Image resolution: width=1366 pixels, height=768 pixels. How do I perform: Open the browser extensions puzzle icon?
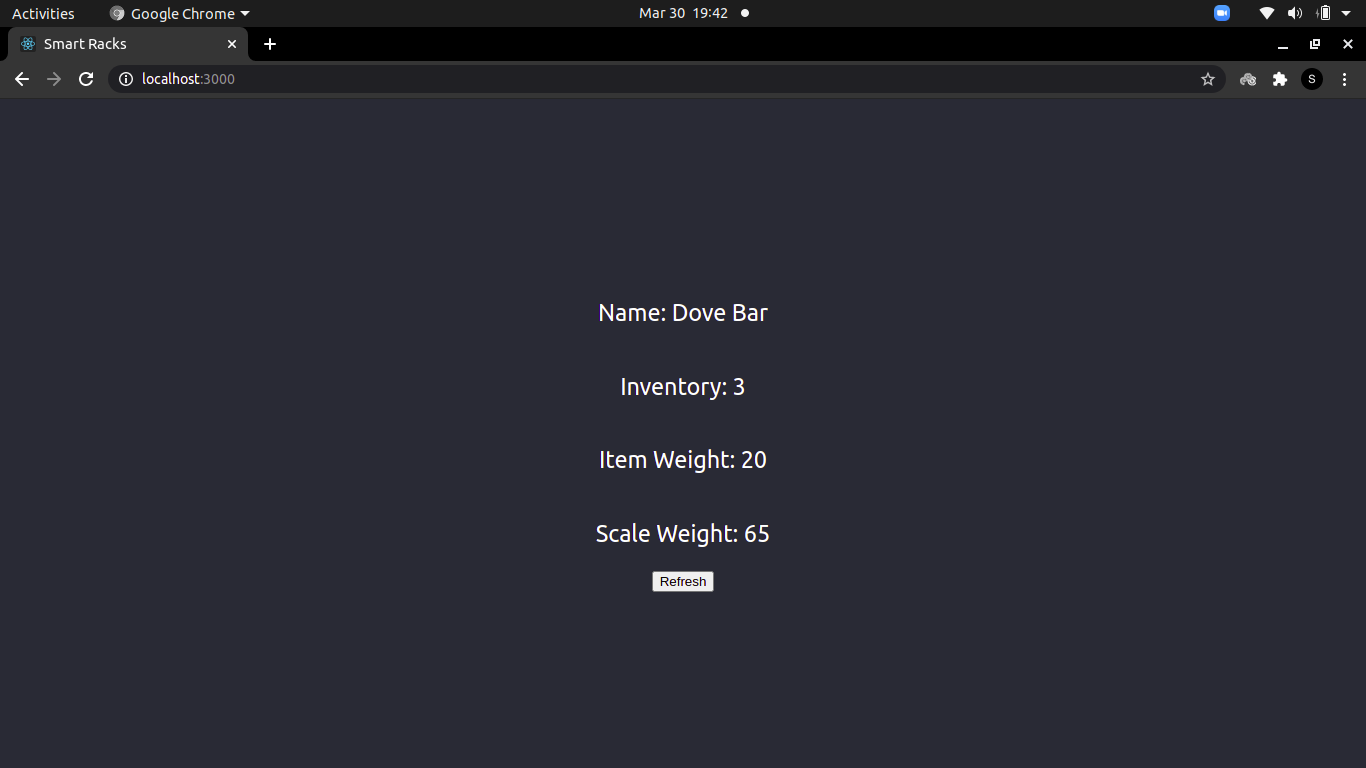tap(1280, 78)
